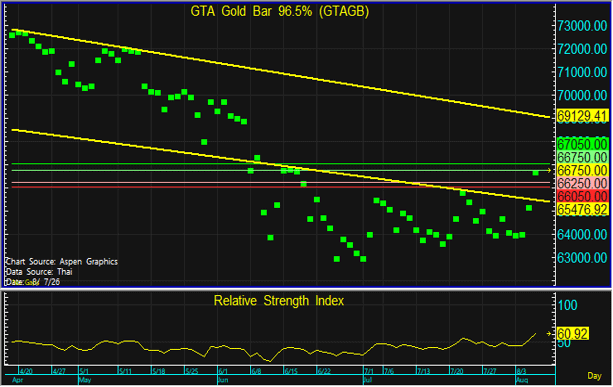Click the Relative Strength Index panel title
Image resolution: width=613 pixels, height=387 pixels.
click(279, 301)
